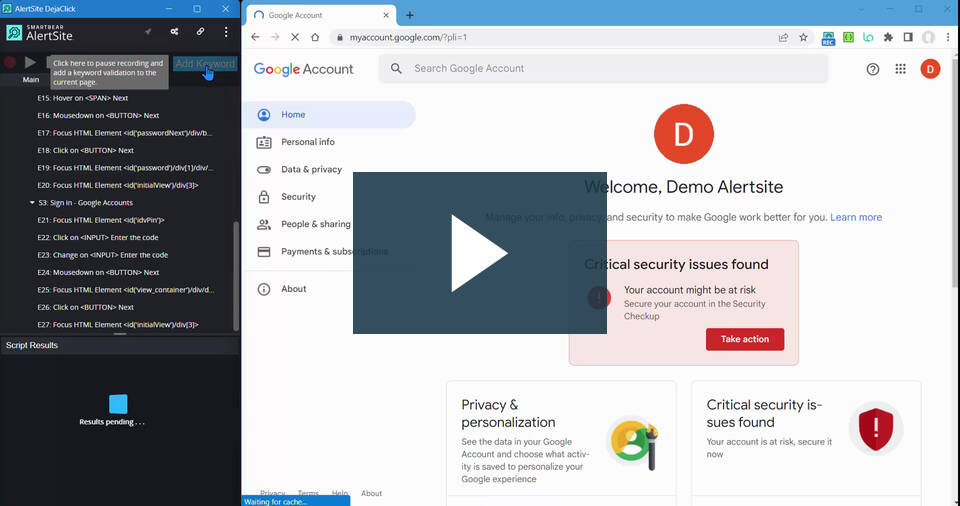Open the Chrome extensions puzzle icon
960x506 pixels.
click(x=888, y=37)
